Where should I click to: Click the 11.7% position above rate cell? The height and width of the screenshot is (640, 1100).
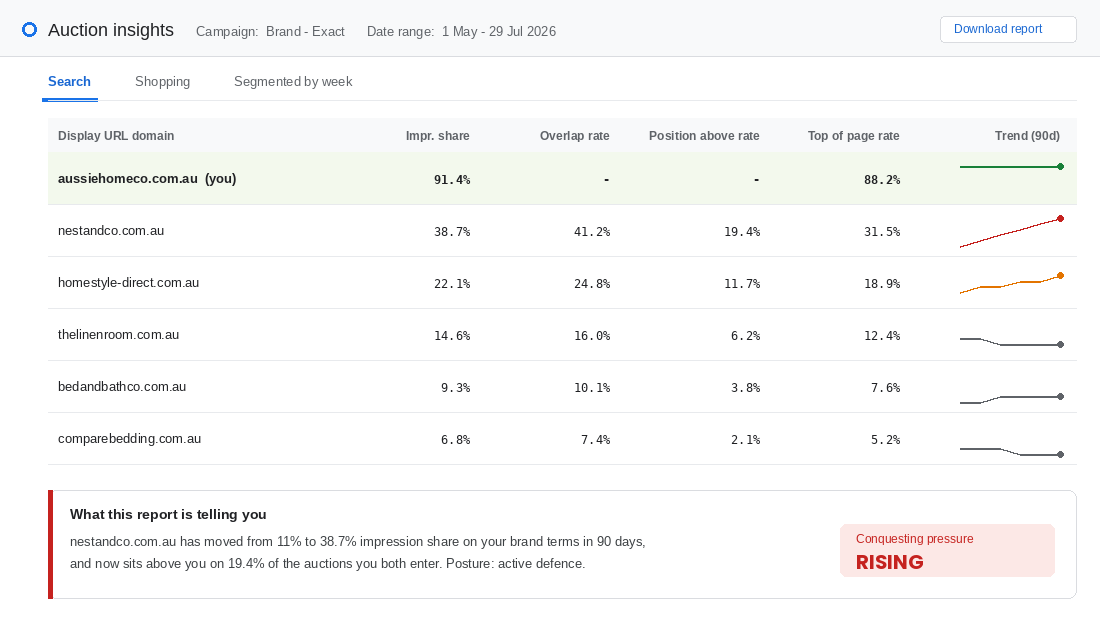(742, 284)
